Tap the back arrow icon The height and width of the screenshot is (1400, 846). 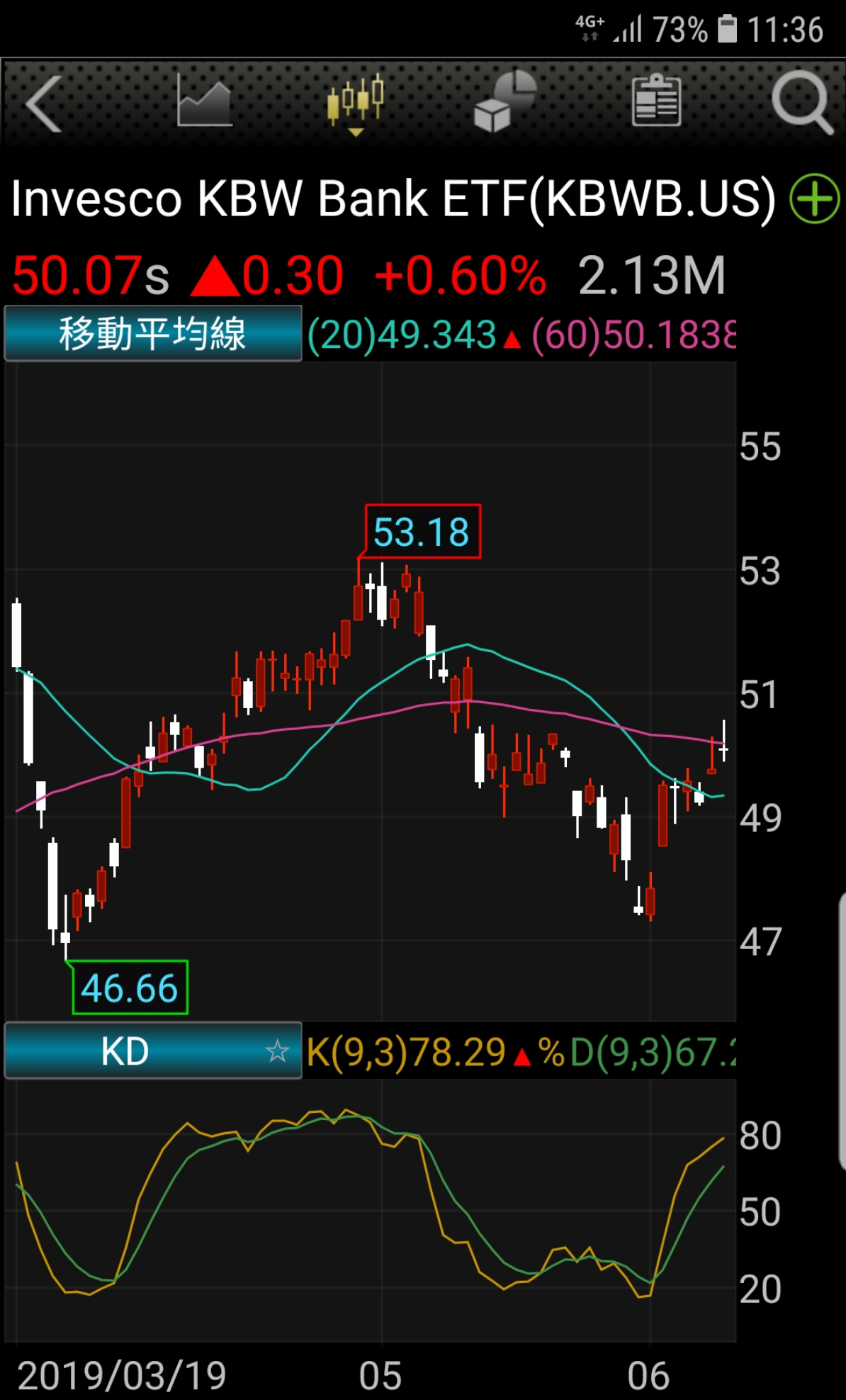(44, 103)
